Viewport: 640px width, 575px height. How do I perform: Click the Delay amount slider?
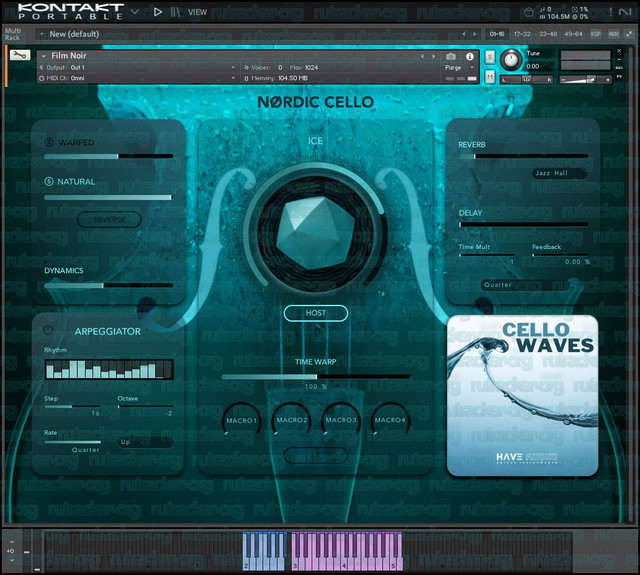coord(523,224)
